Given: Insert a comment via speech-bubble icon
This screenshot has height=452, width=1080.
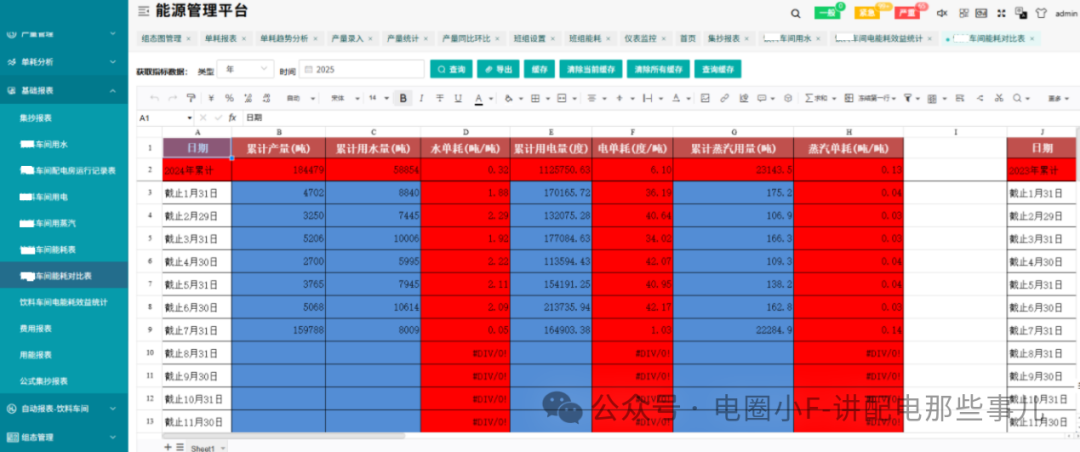Looking at the screenshot, I should 762,99.
